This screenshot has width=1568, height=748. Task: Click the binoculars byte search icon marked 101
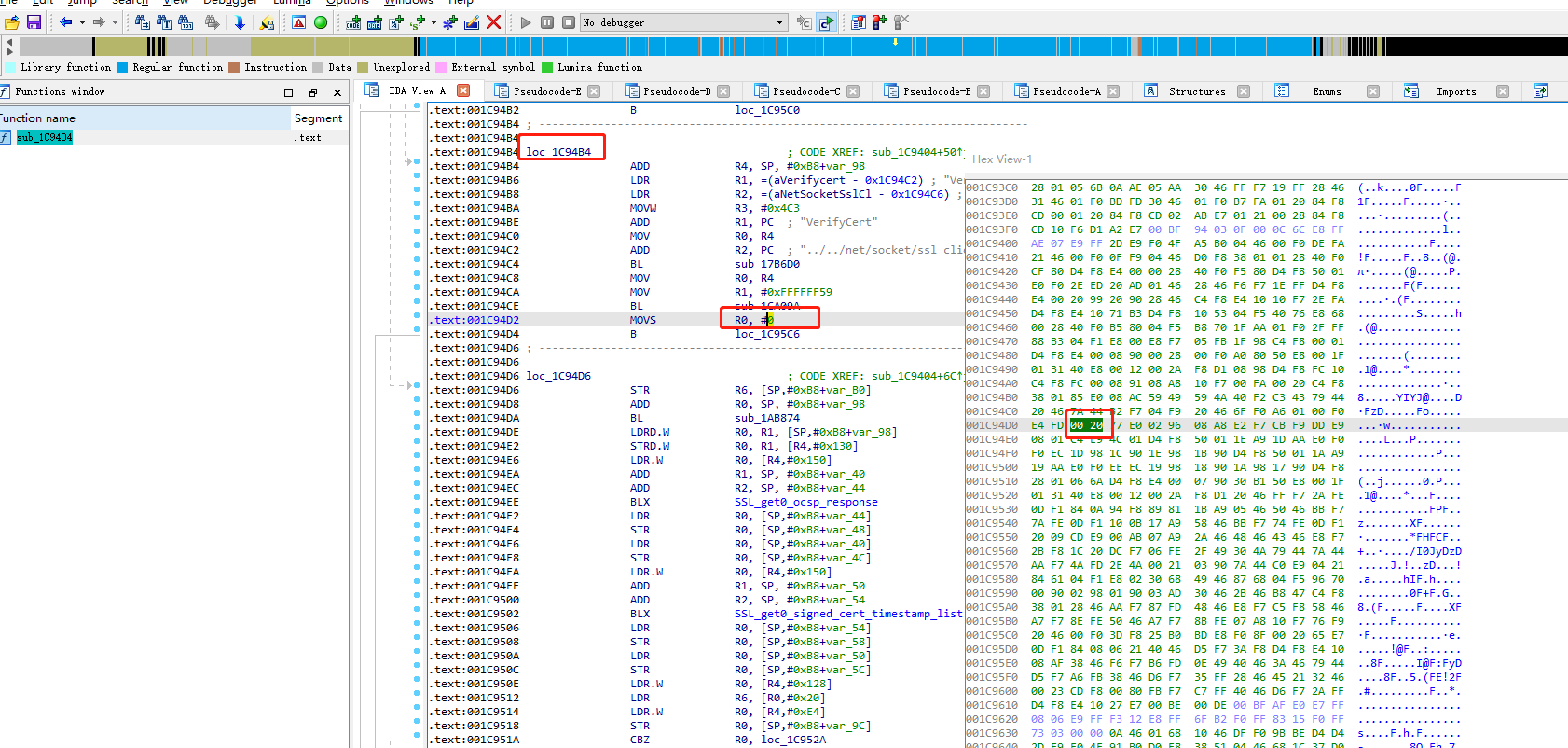[186, 22]
